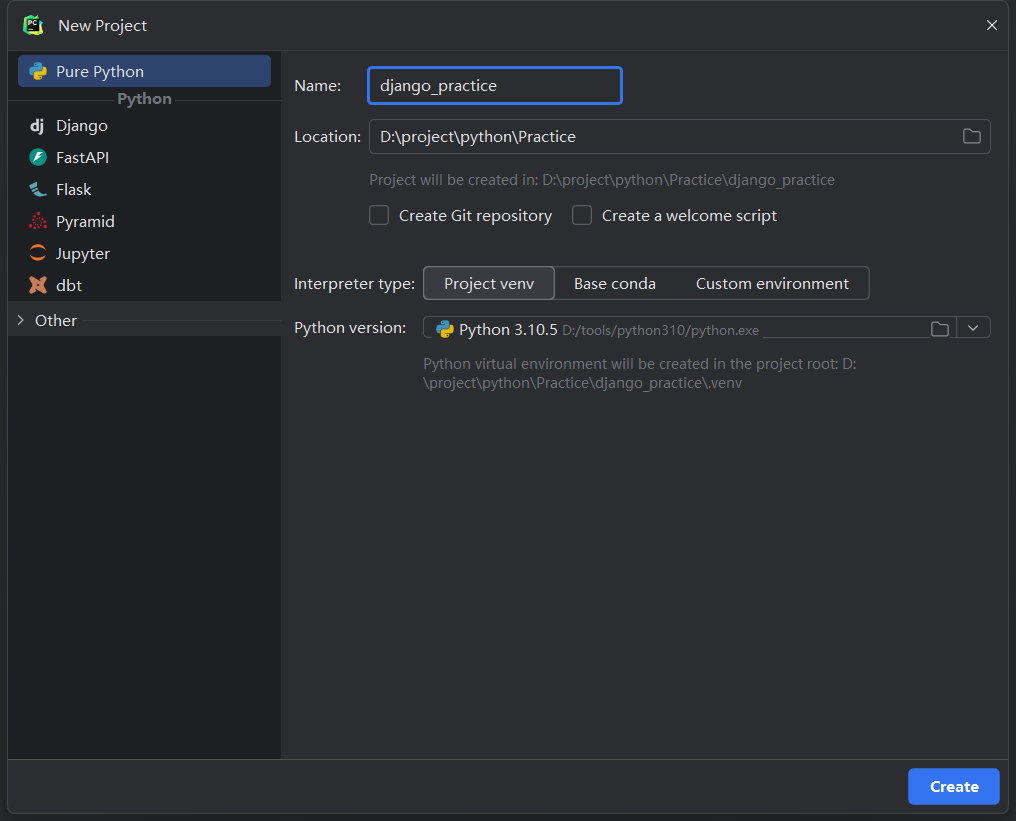Click the PyCharm logo in title bar
This screenshot has width=1016, height=821.
point(33,25)
